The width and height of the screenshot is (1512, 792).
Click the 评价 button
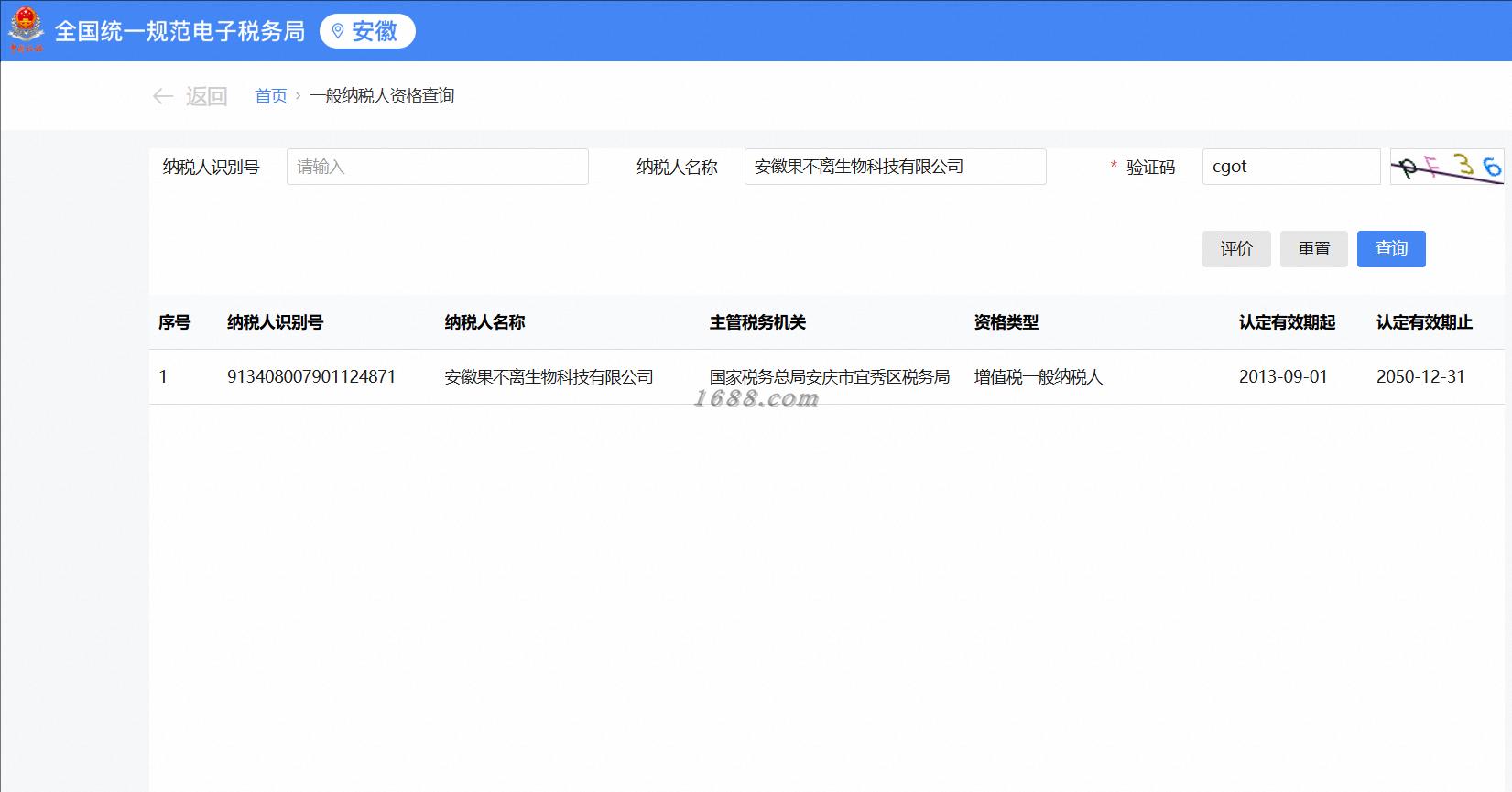(x=1236, y=249)
